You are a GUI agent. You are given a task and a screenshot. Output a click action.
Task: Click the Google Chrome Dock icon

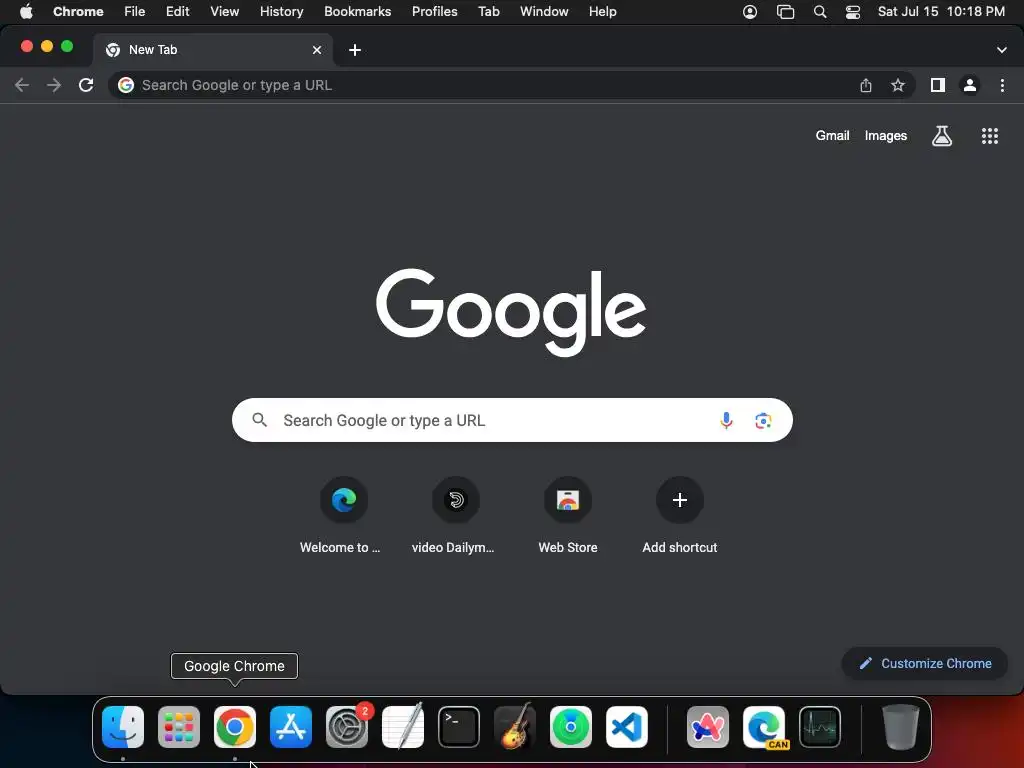click(x=235, y=727)
